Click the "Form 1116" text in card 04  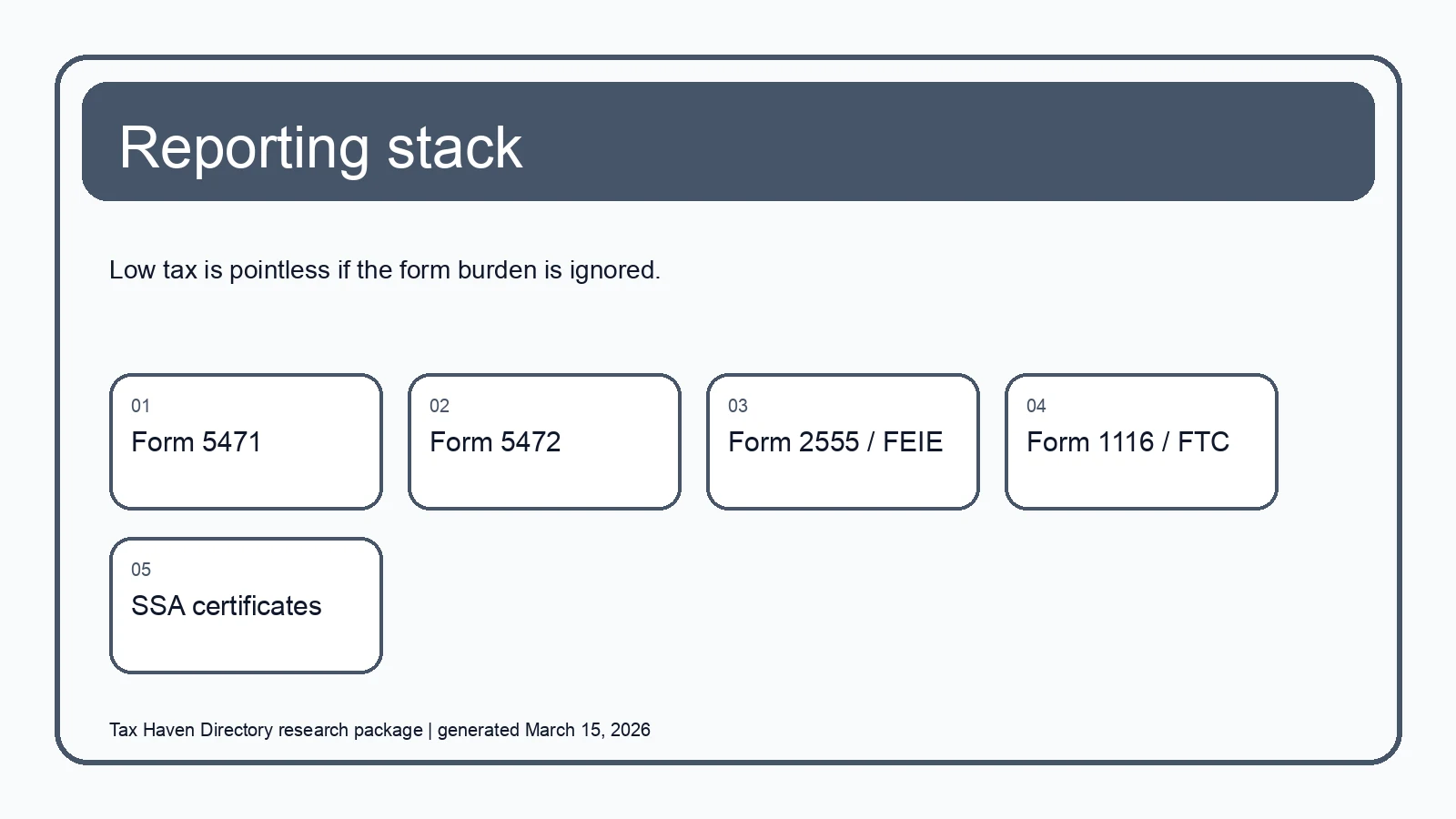pyautogui.click(x=1090, y=442)
